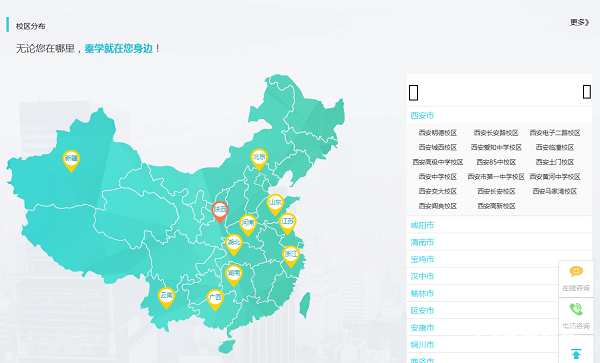Click the back-to-top arrow icon
The image size is (600, 363).
(576, 353)
